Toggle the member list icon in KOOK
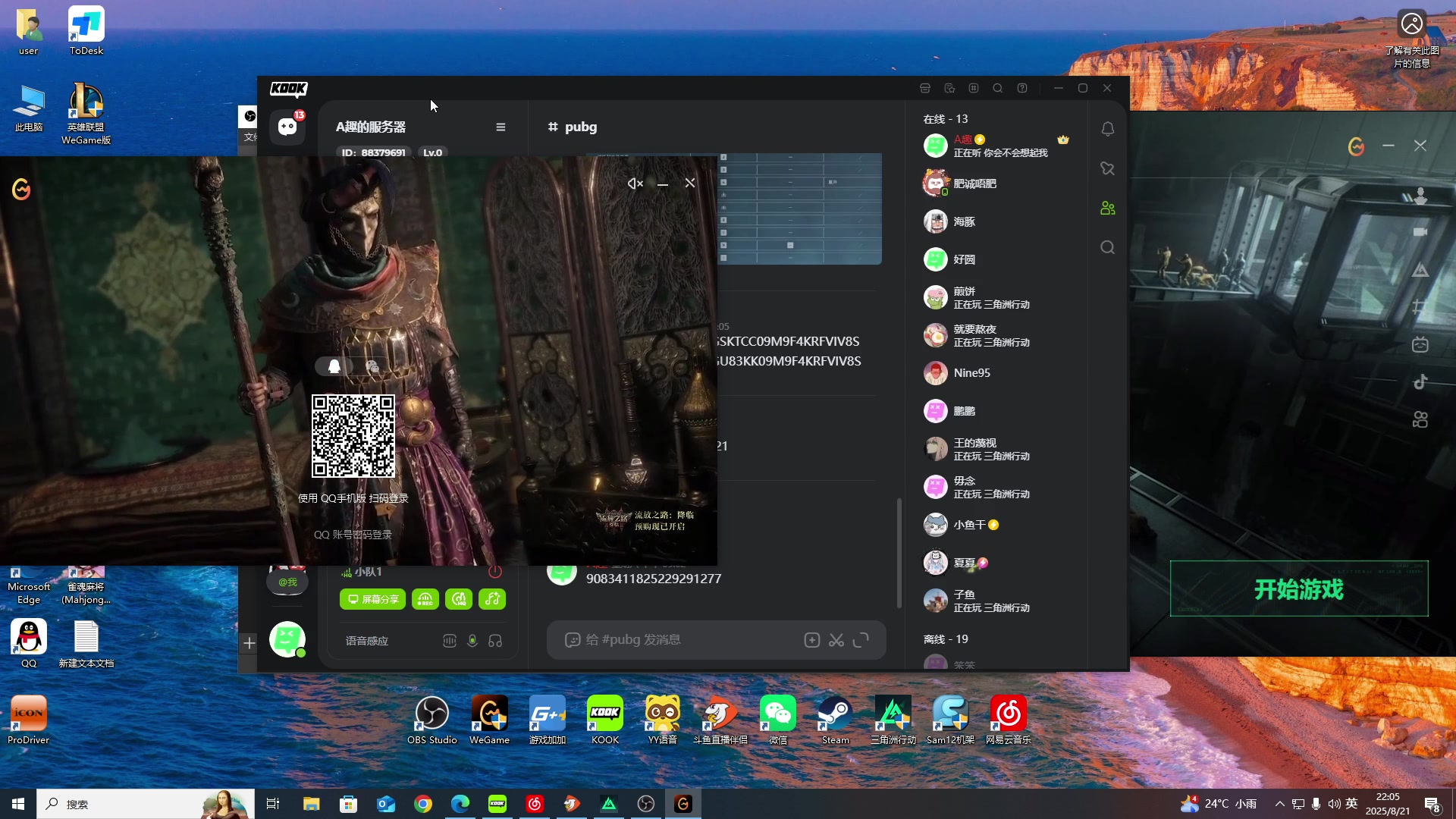The width and height of the screenshot is (1456, 819). [x=1108, y=208]
